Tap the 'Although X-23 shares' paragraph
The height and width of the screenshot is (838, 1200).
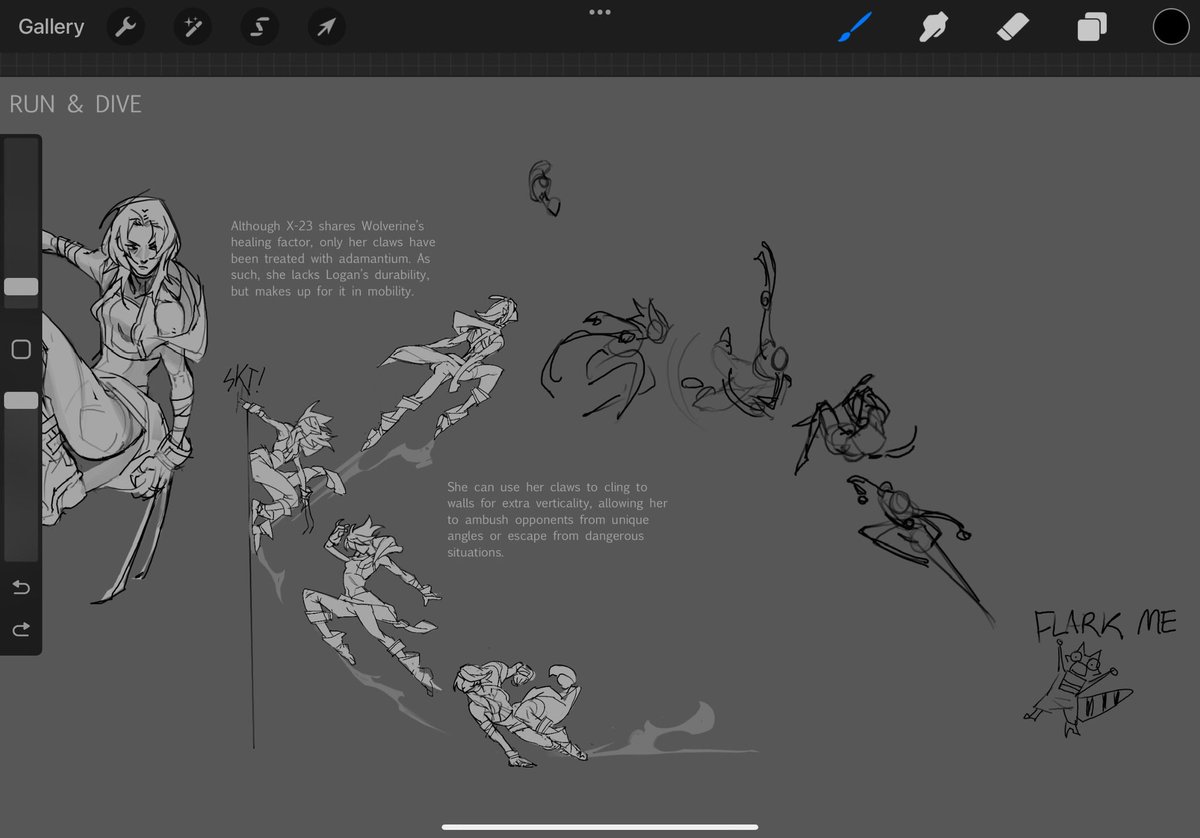click(333, 259)
